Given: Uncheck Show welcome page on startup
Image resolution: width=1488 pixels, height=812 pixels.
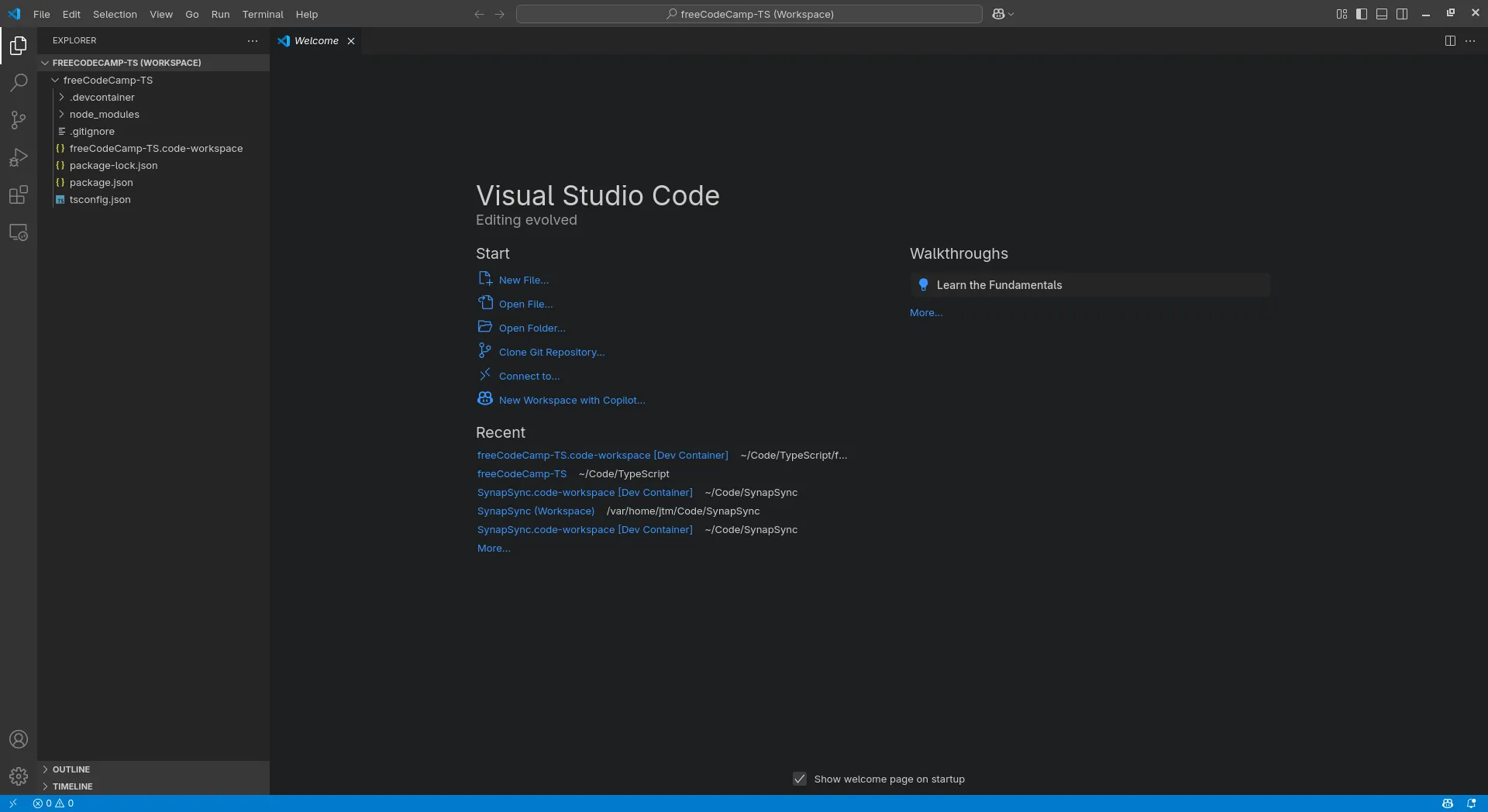Looking at the screenshot, I should pos(799,779).
